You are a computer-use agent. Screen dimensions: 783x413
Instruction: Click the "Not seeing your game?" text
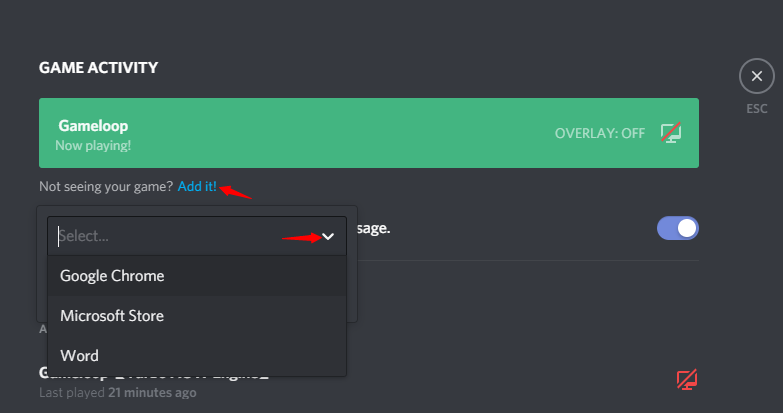106,186
